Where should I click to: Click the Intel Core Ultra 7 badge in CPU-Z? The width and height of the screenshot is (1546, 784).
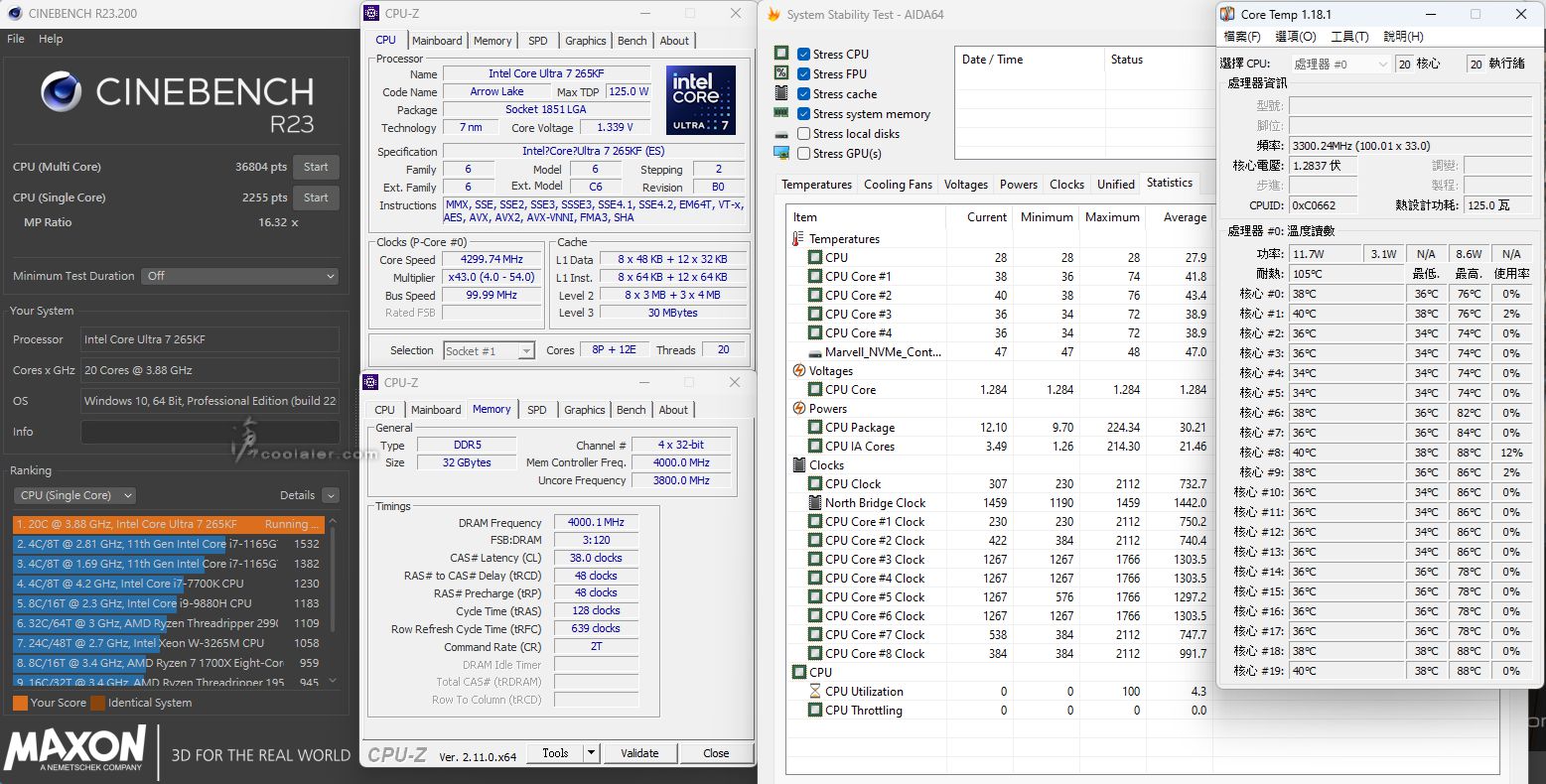pos(701,100)
